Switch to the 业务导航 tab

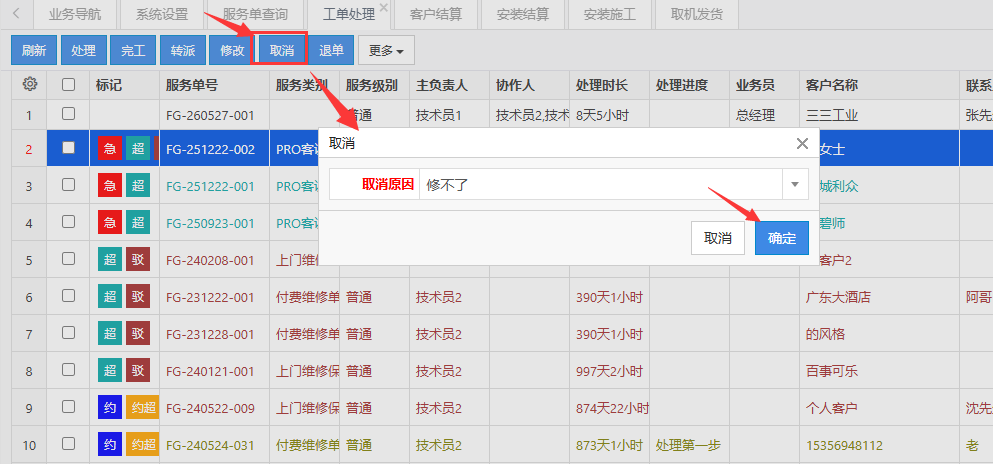[74, 15]
